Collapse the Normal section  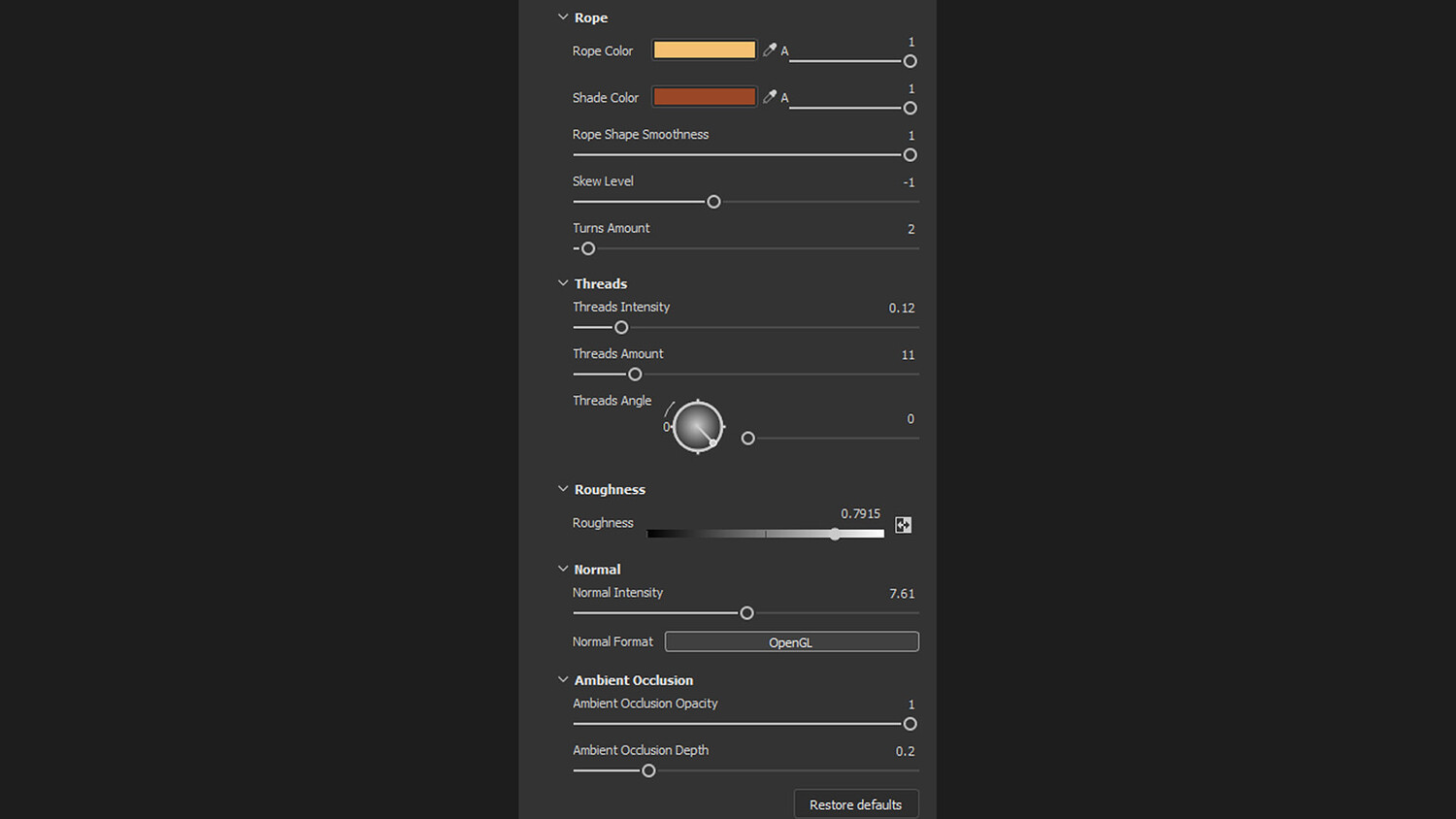563,569
